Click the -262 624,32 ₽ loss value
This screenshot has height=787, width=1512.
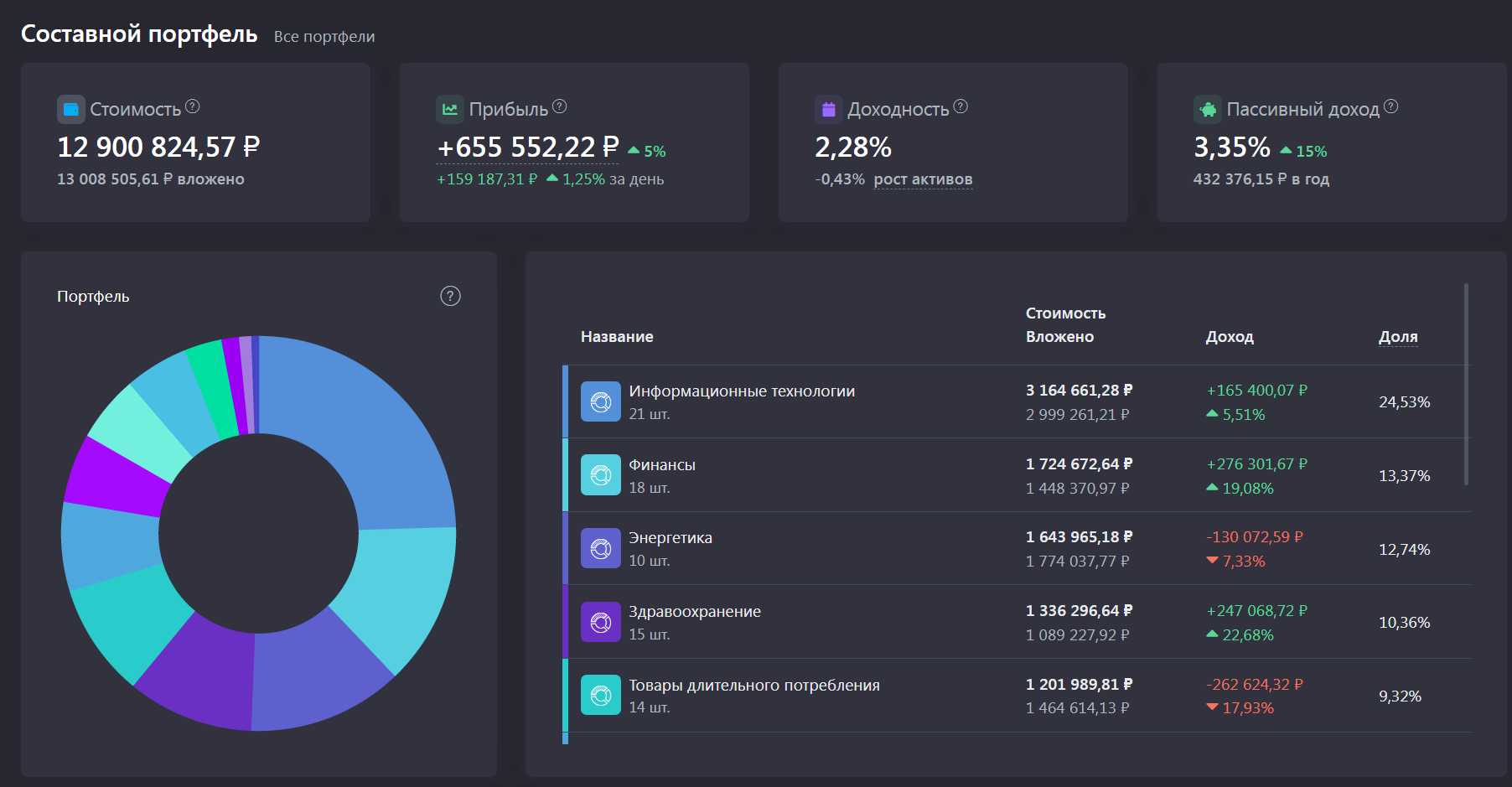point(1255,685)
